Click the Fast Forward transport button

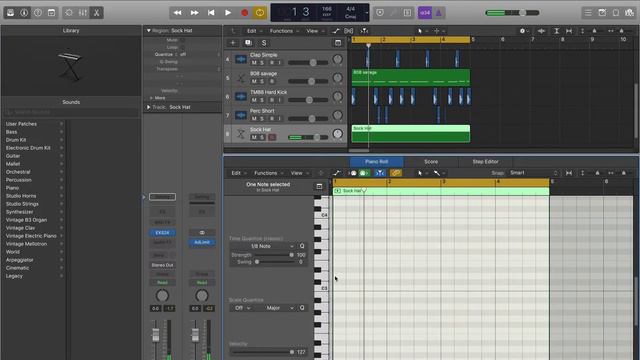(194, 13)
